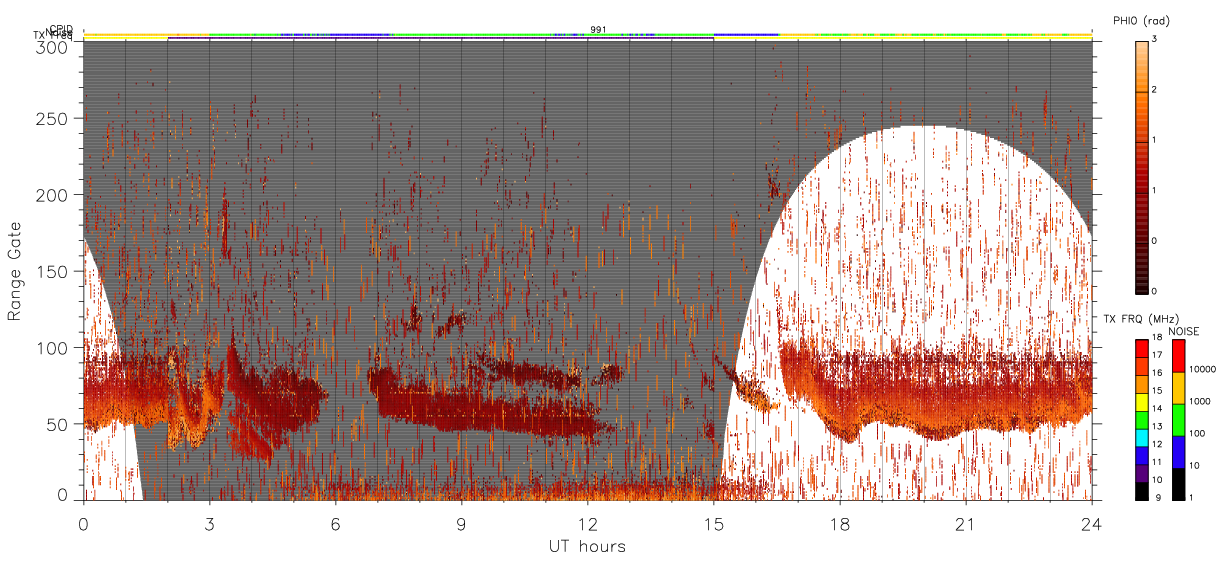Click the '2' label on PHI0 color bar

click(x=1154, y=91)
